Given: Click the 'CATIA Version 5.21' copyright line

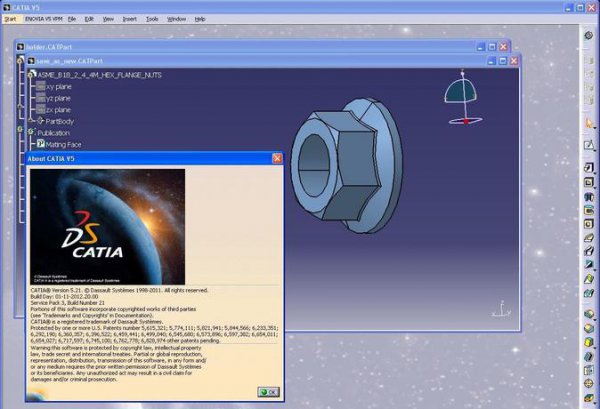Looking at the screenshot, I should tap(119, 290).
